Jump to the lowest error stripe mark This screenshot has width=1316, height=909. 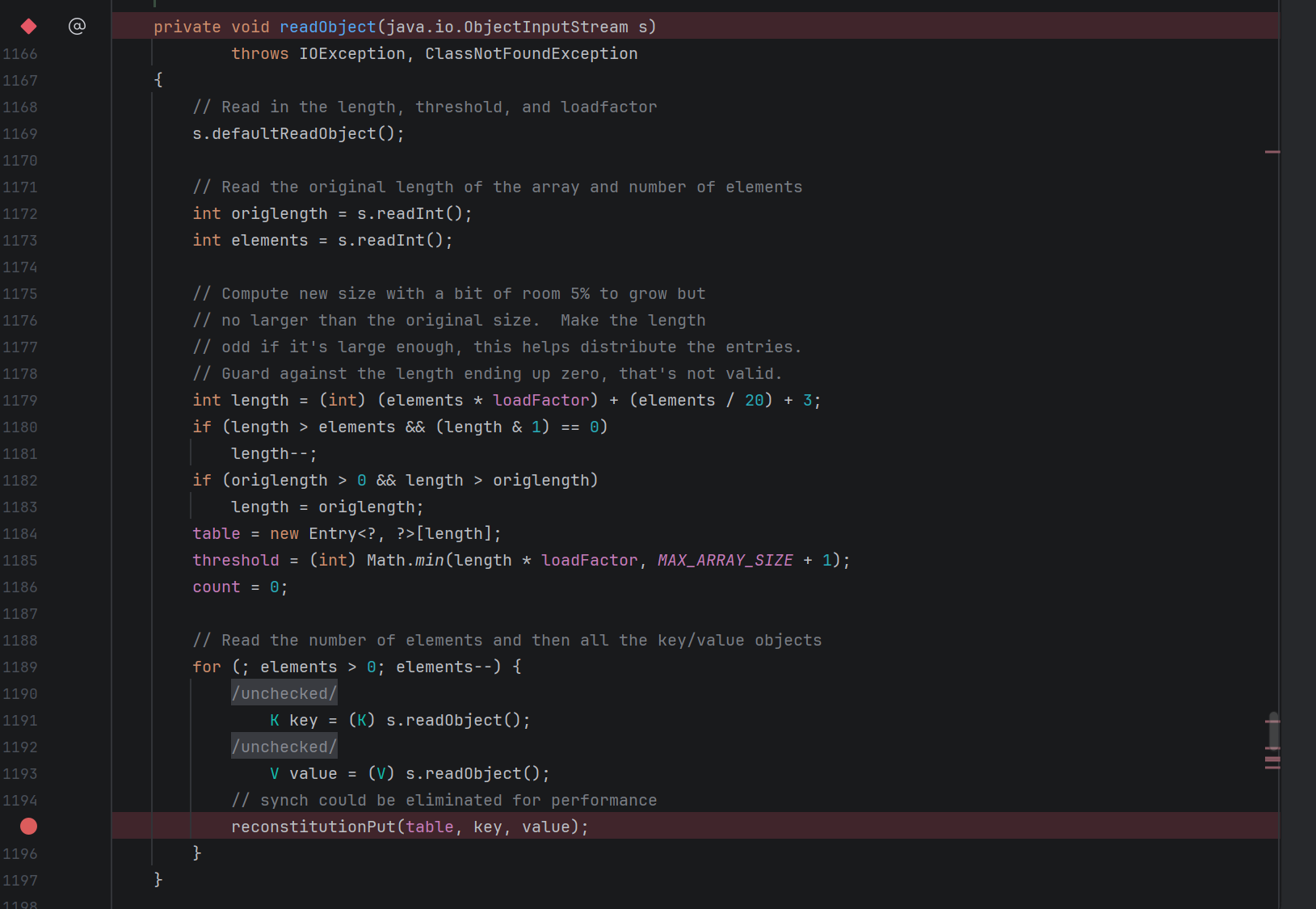point(1272,767)
